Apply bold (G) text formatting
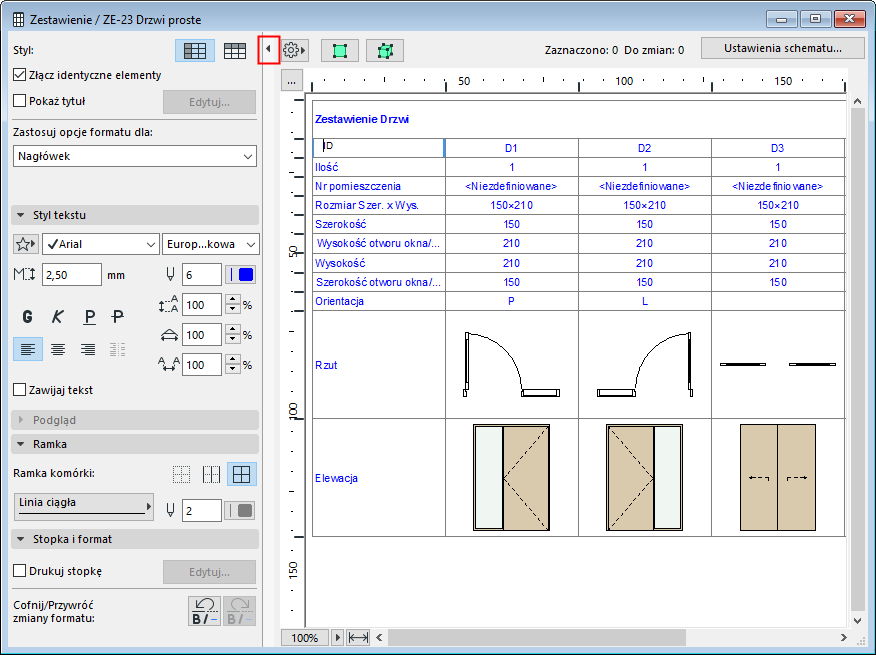 click(27, 317)
